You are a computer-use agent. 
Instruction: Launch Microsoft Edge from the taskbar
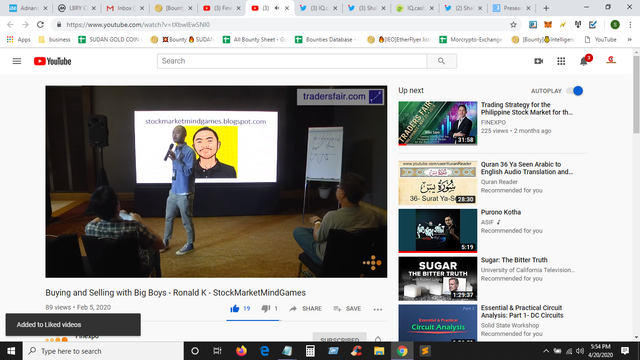(x=264, y=351)
